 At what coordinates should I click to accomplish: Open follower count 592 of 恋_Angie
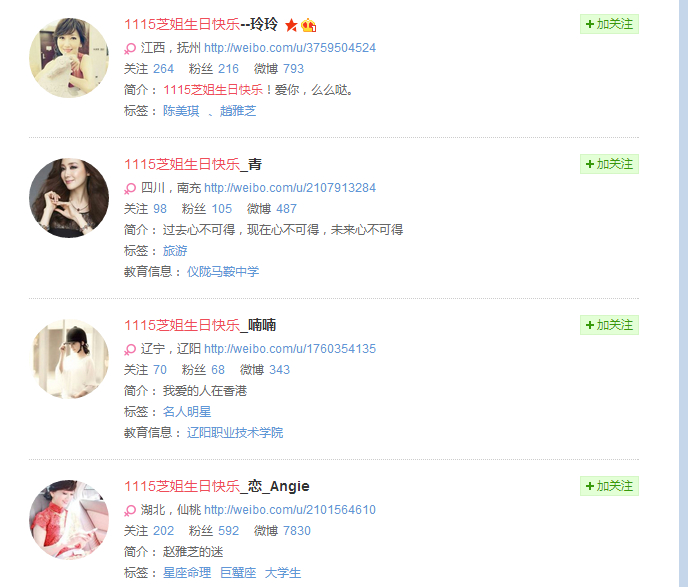229,531
